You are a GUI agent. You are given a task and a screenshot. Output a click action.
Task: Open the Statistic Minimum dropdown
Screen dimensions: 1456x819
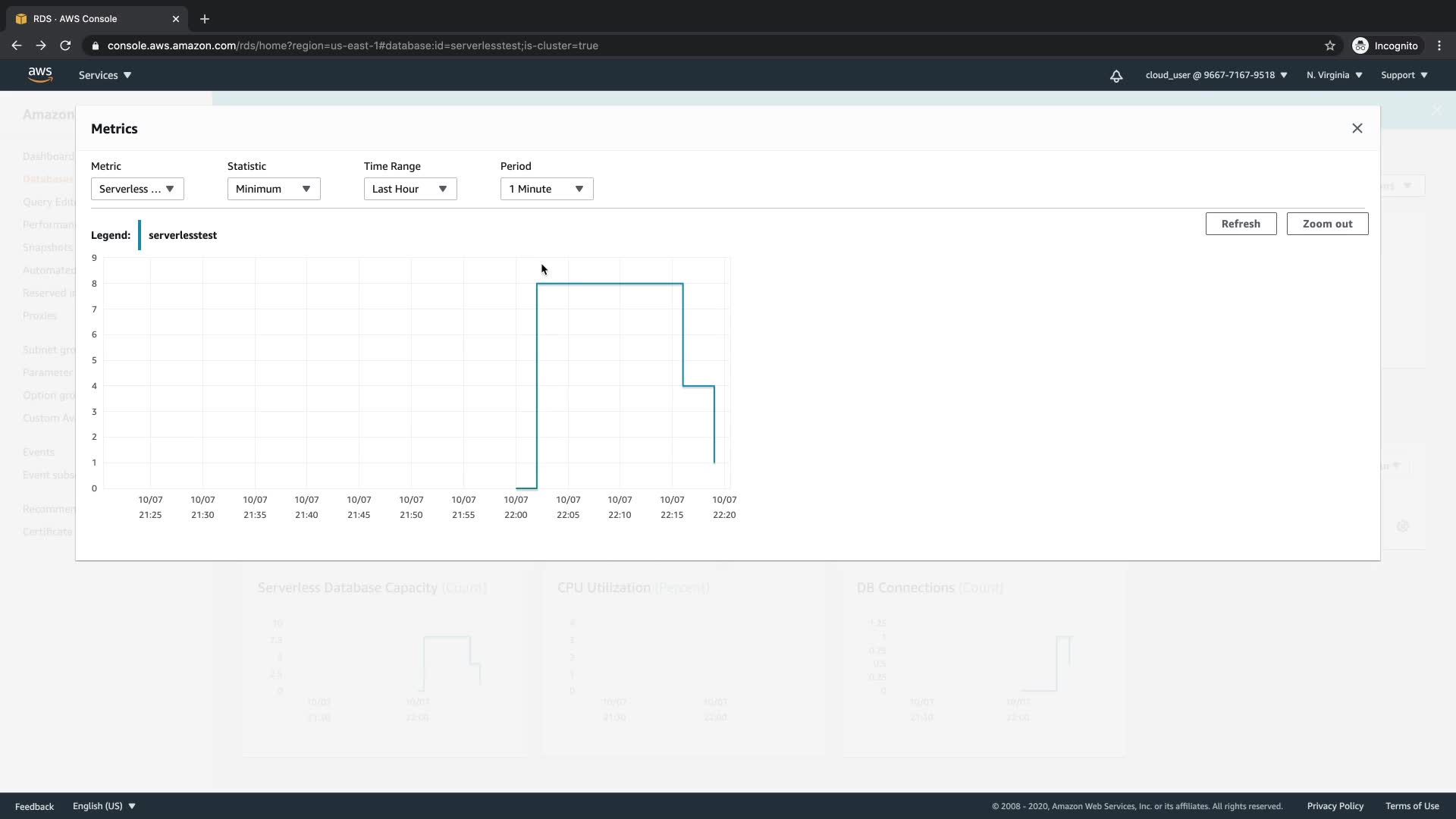click(x=274, y=189)
